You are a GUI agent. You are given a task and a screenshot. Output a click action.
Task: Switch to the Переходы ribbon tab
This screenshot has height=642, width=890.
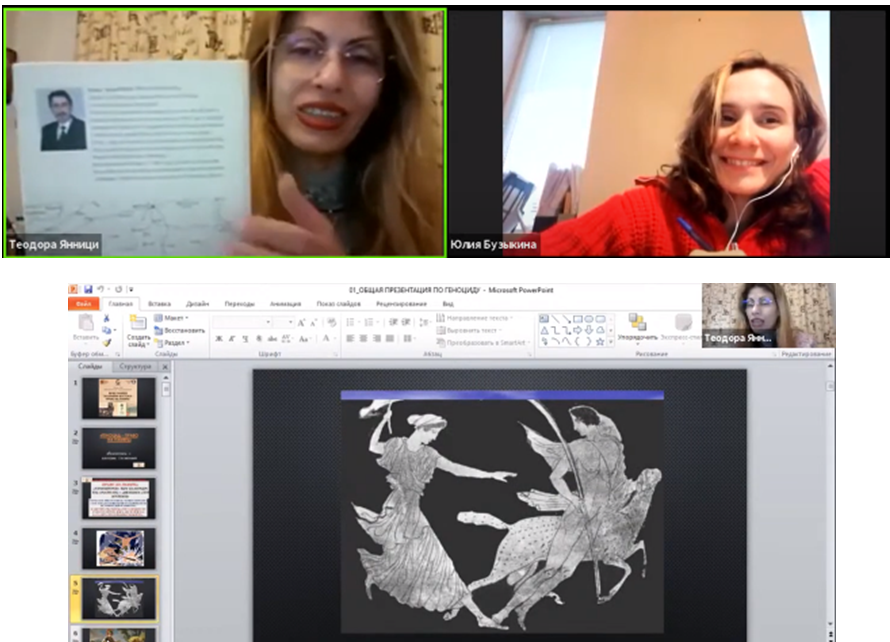click(x=239, y=304)
